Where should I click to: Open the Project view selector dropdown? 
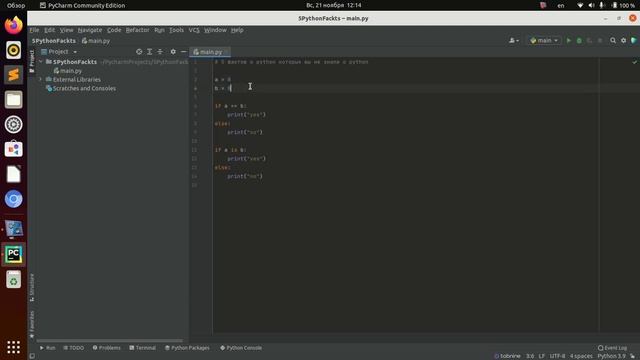59,52
